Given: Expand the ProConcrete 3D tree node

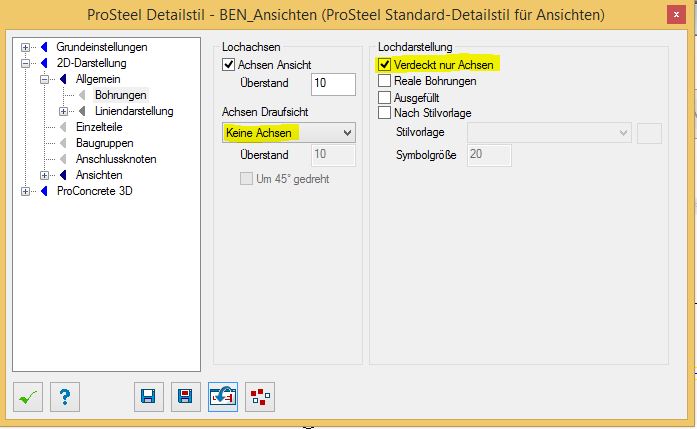Looking at the screenshot, I should tap(25, 191).
